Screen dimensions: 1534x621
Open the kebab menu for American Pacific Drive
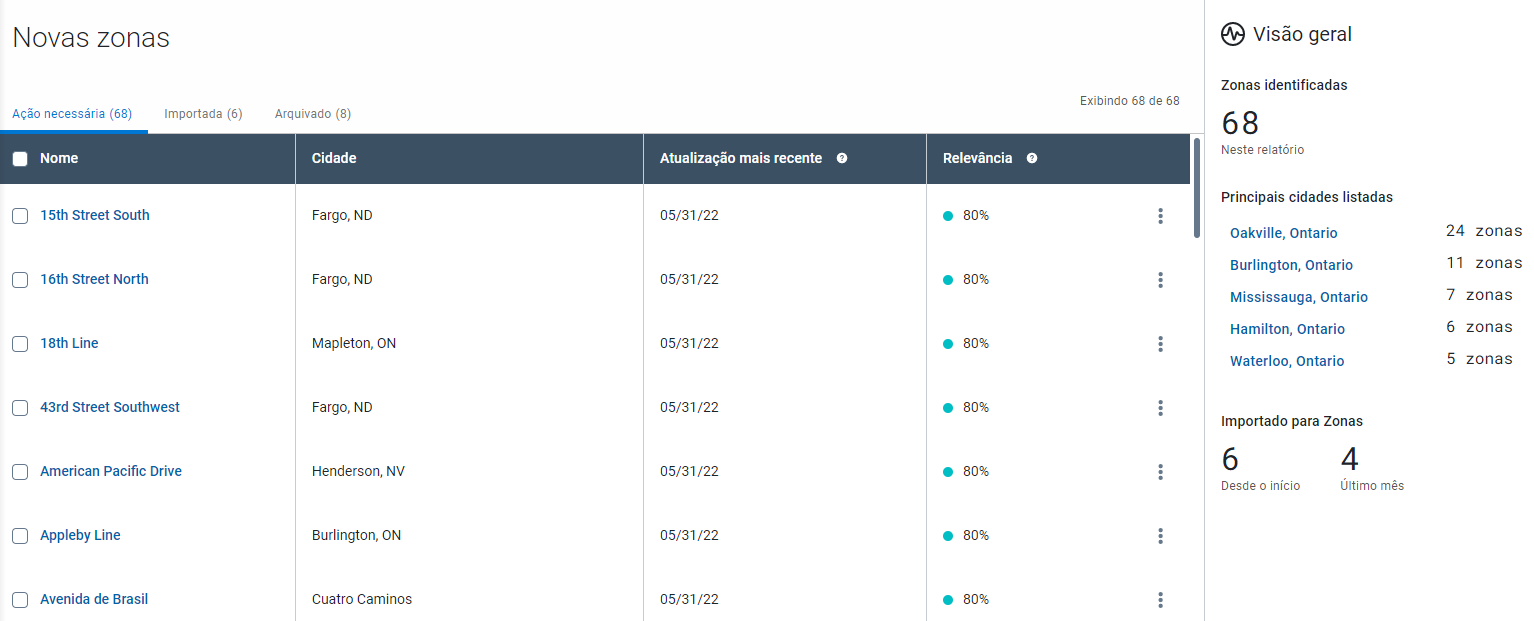coord(1160,471)
